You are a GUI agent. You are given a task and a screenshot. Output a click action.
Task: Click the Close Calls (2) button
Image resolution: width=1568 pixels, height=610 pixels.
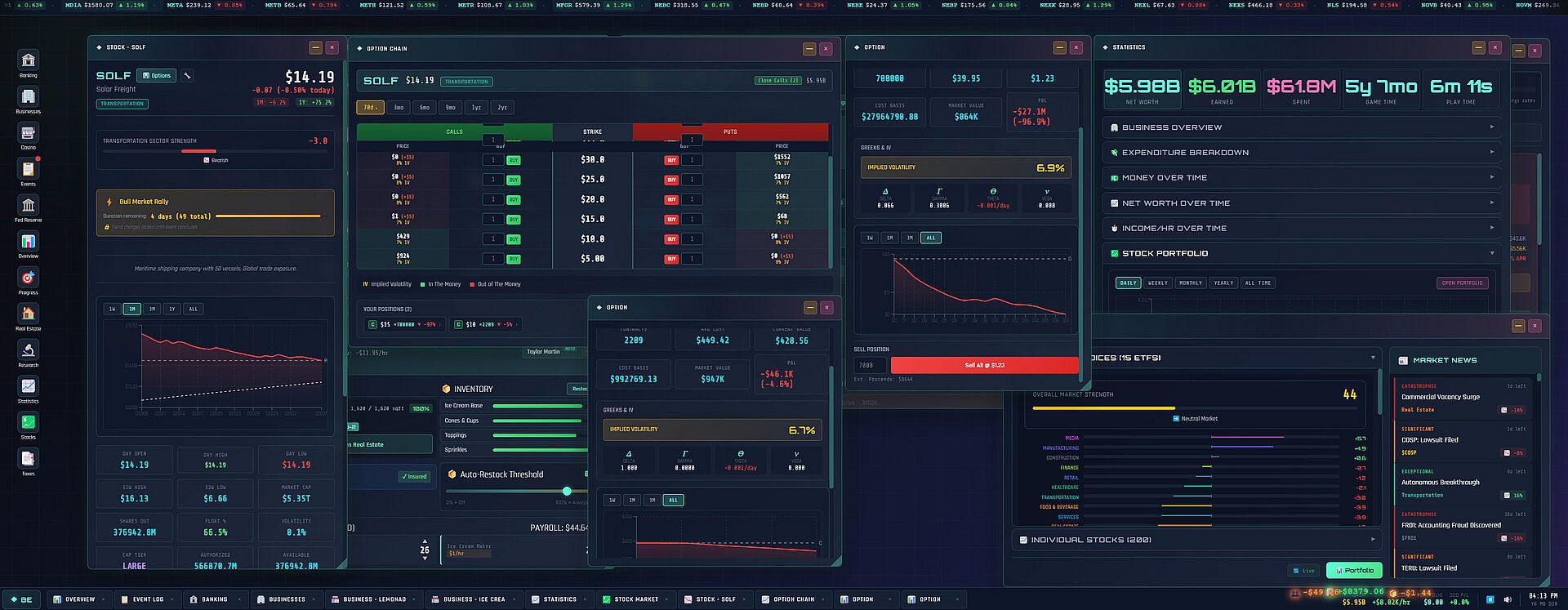(x=777, y=81)
